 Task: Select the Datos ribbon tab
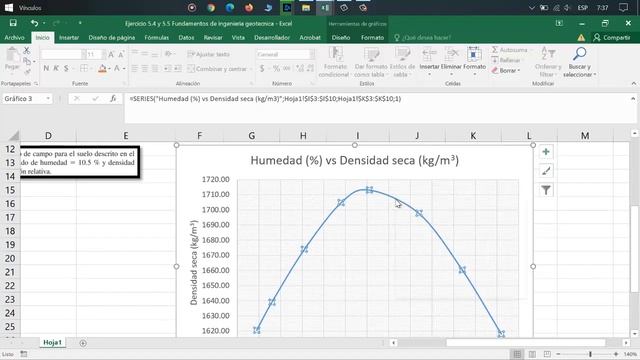point(186,38)
